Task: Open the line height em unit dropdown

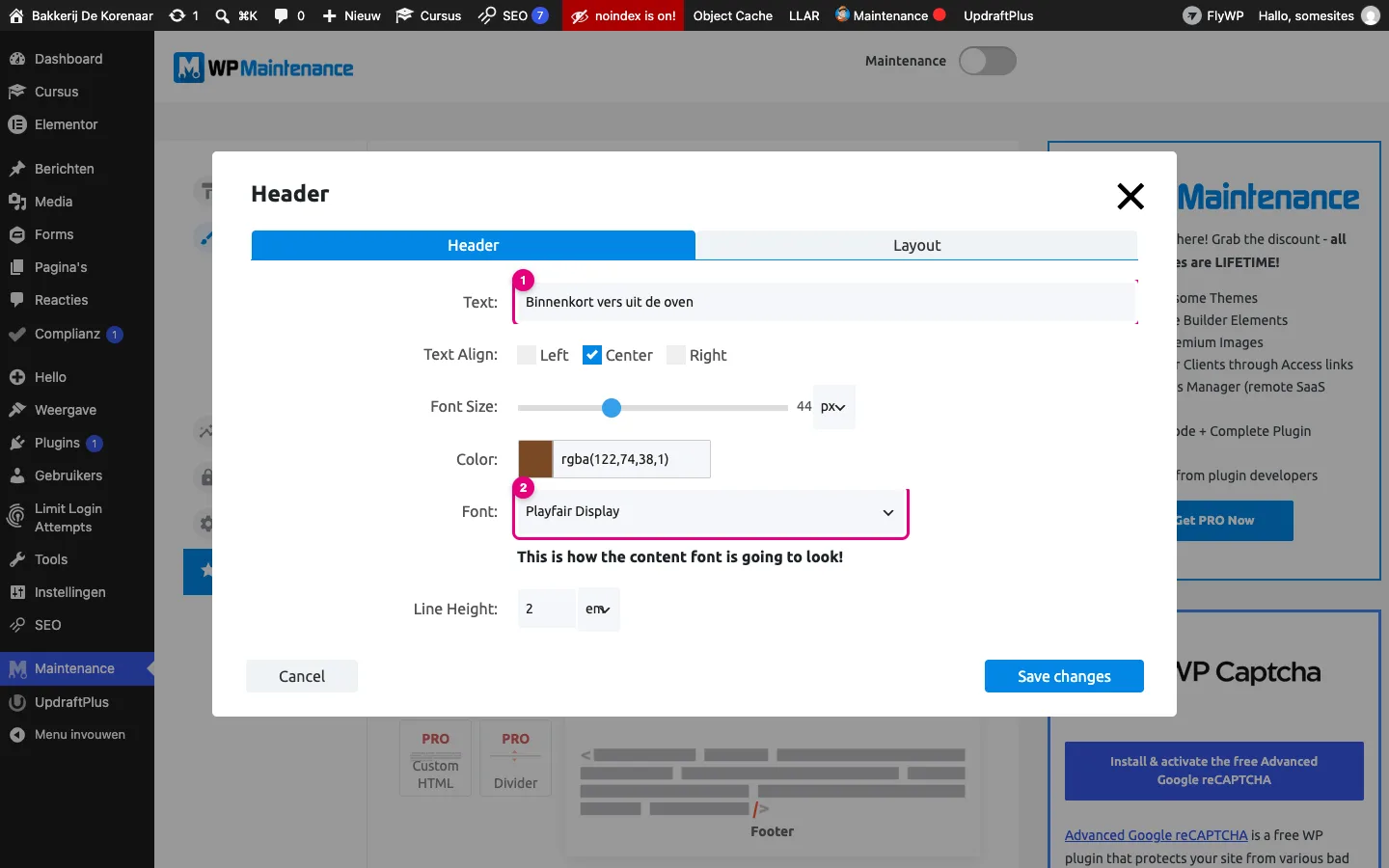Action: [x=598, y=610]
